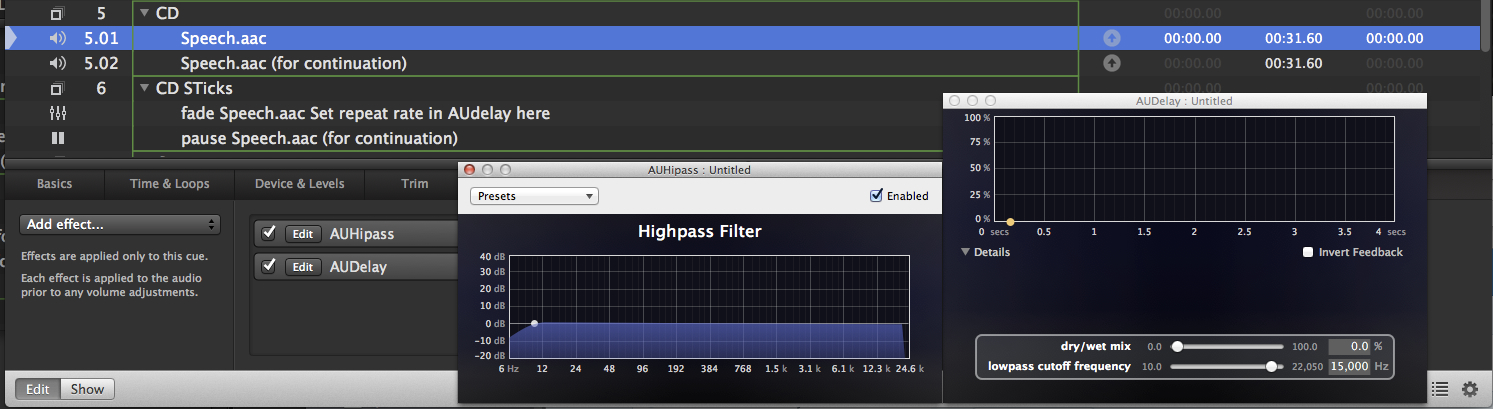
Task: Uncheck the AUDelay effect checkbox
Action: (x=268, y=267)
